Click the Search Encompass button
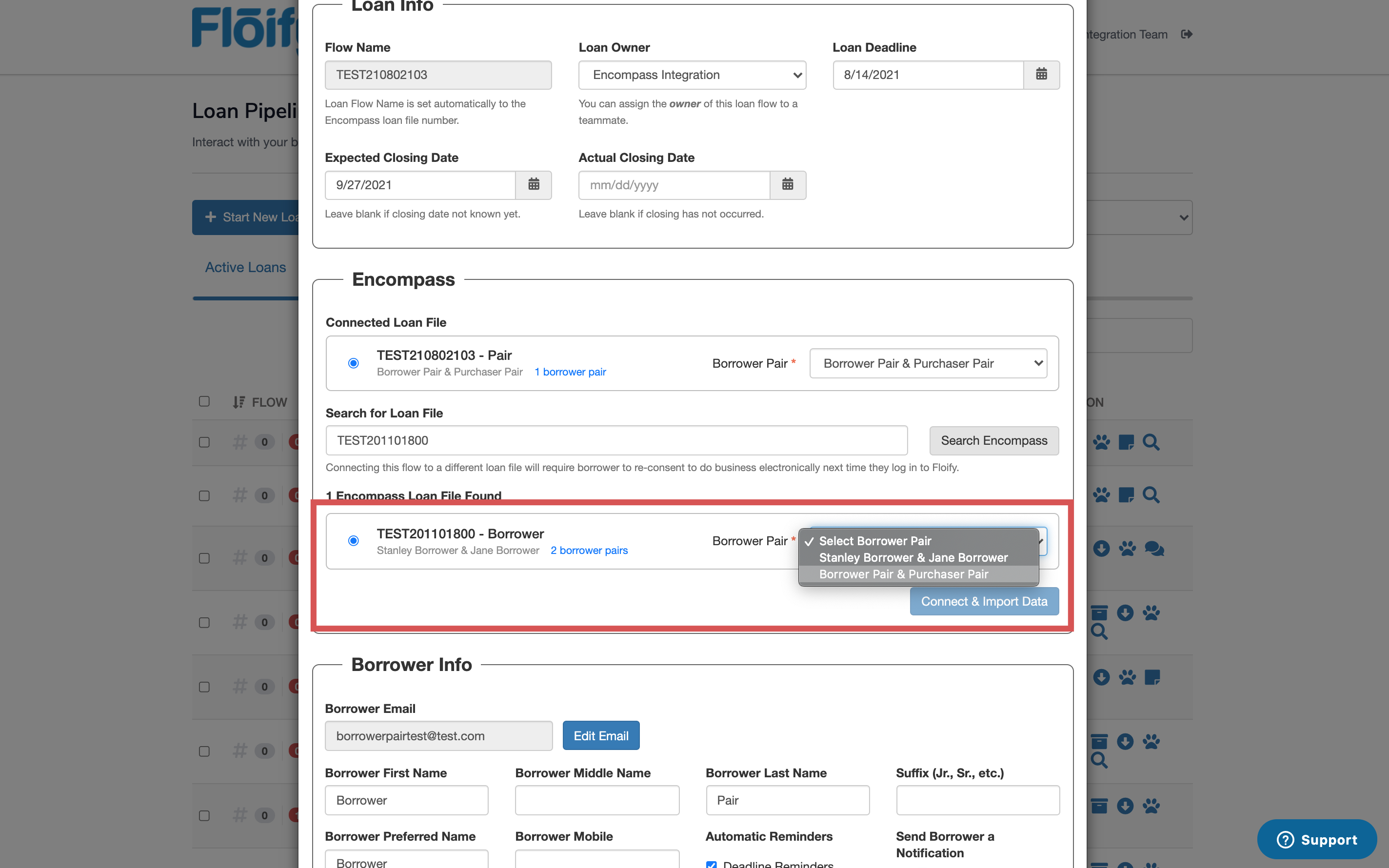 (x=994, y=440)
